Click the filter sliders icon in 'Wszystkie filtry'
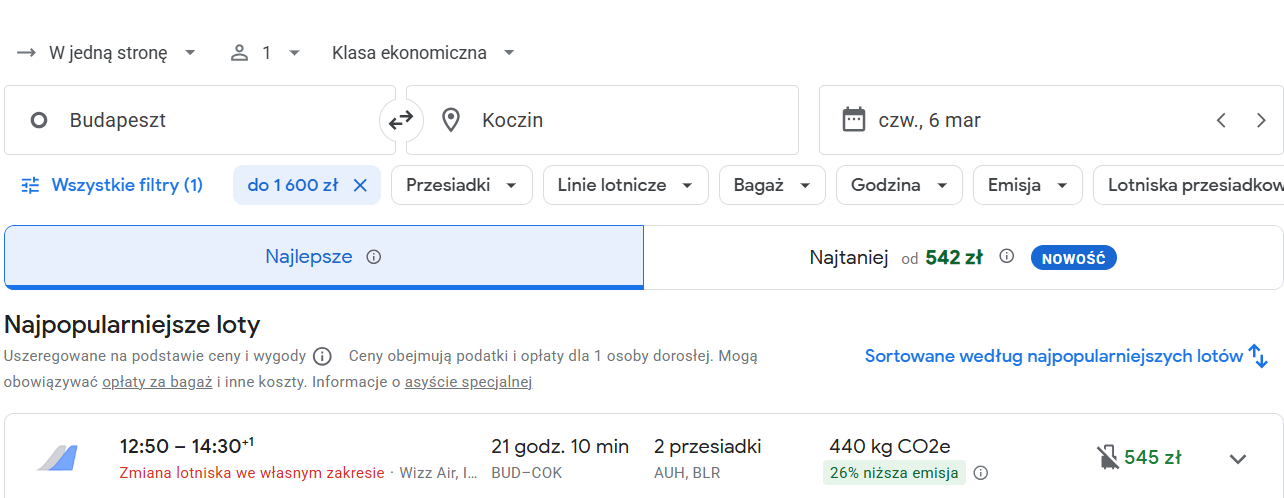 [31, 185]
